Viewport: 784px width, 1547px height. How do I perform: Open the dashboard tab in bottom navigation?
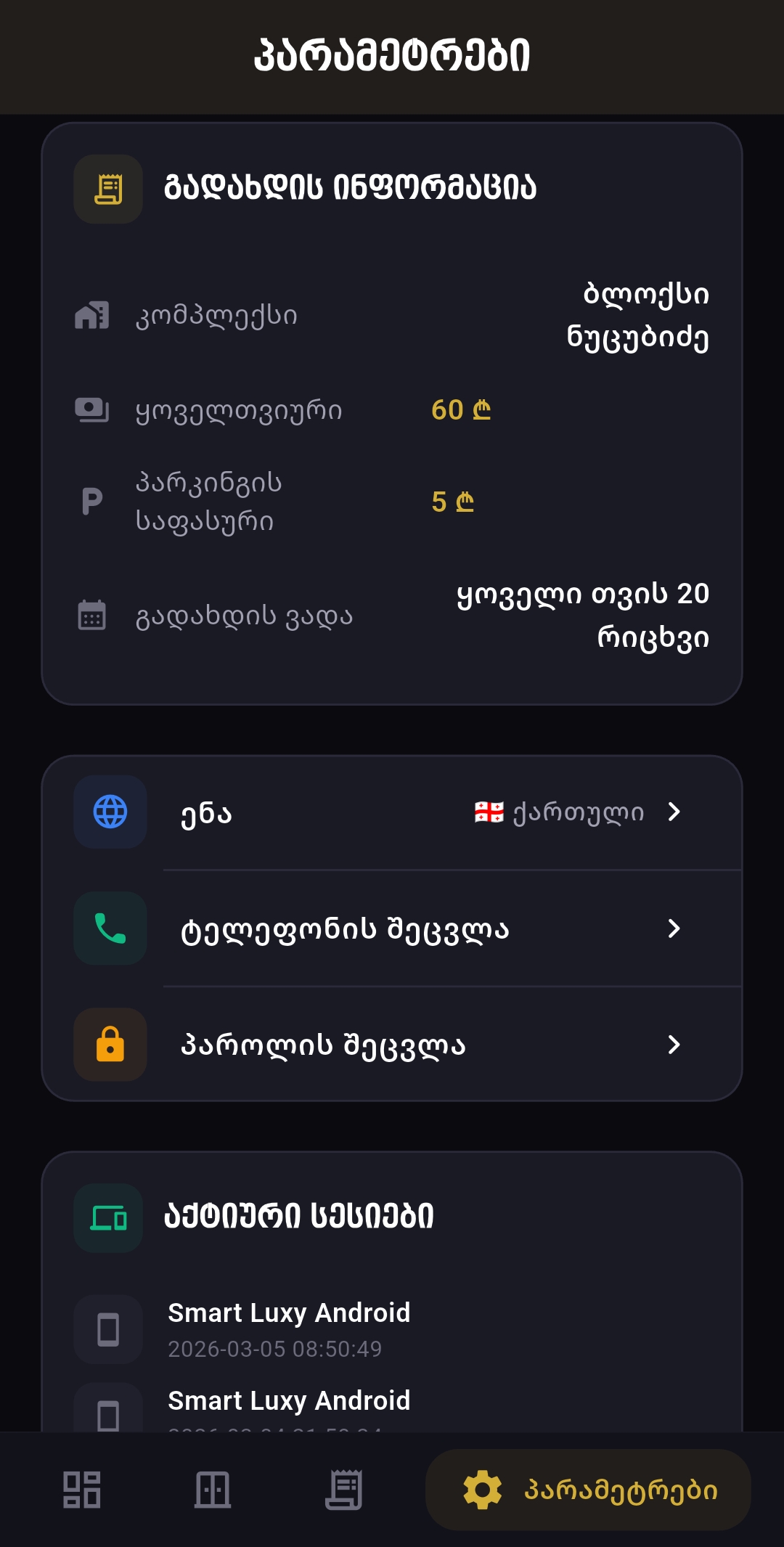coord(82,1490)
